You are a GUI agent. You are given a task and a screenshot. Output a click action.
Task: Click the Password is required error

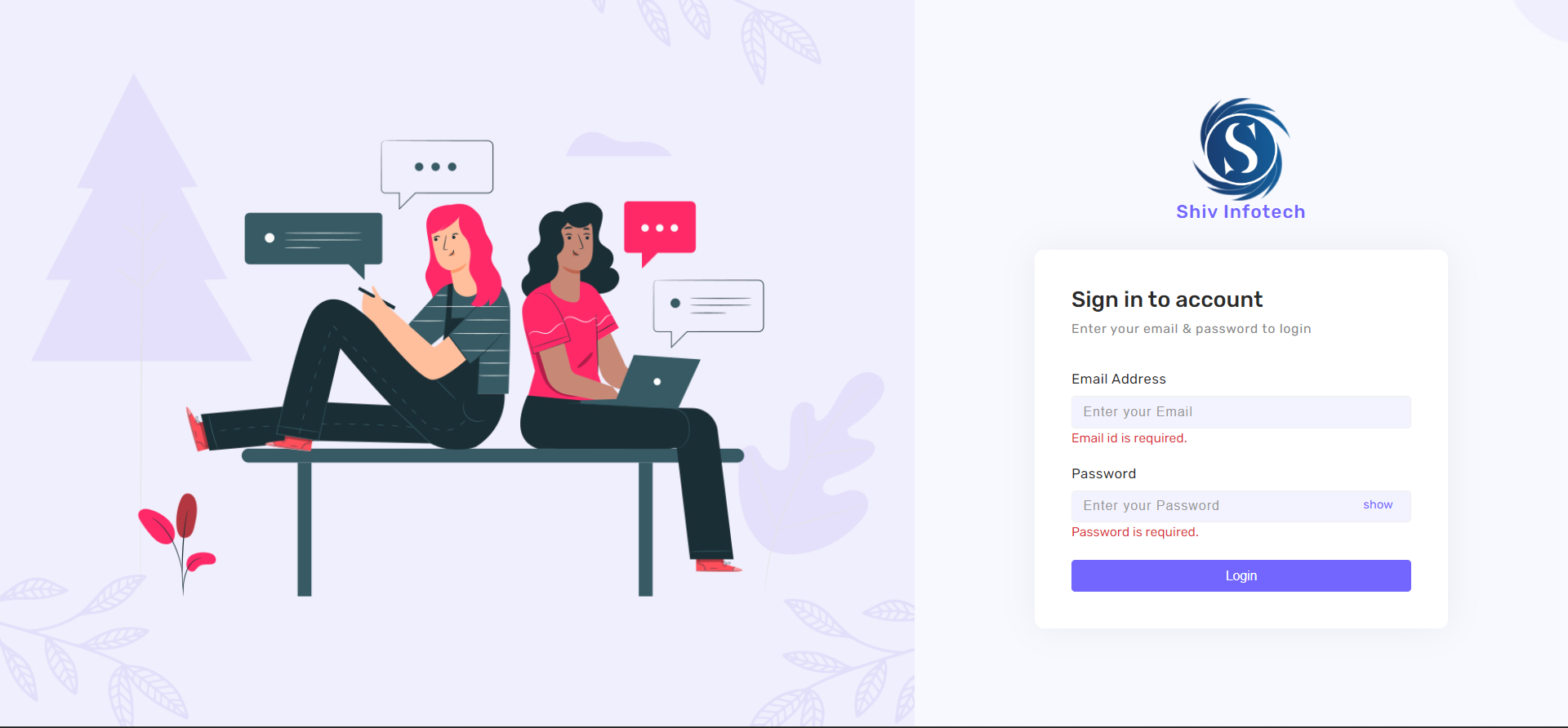click(x=1134, y=532)
